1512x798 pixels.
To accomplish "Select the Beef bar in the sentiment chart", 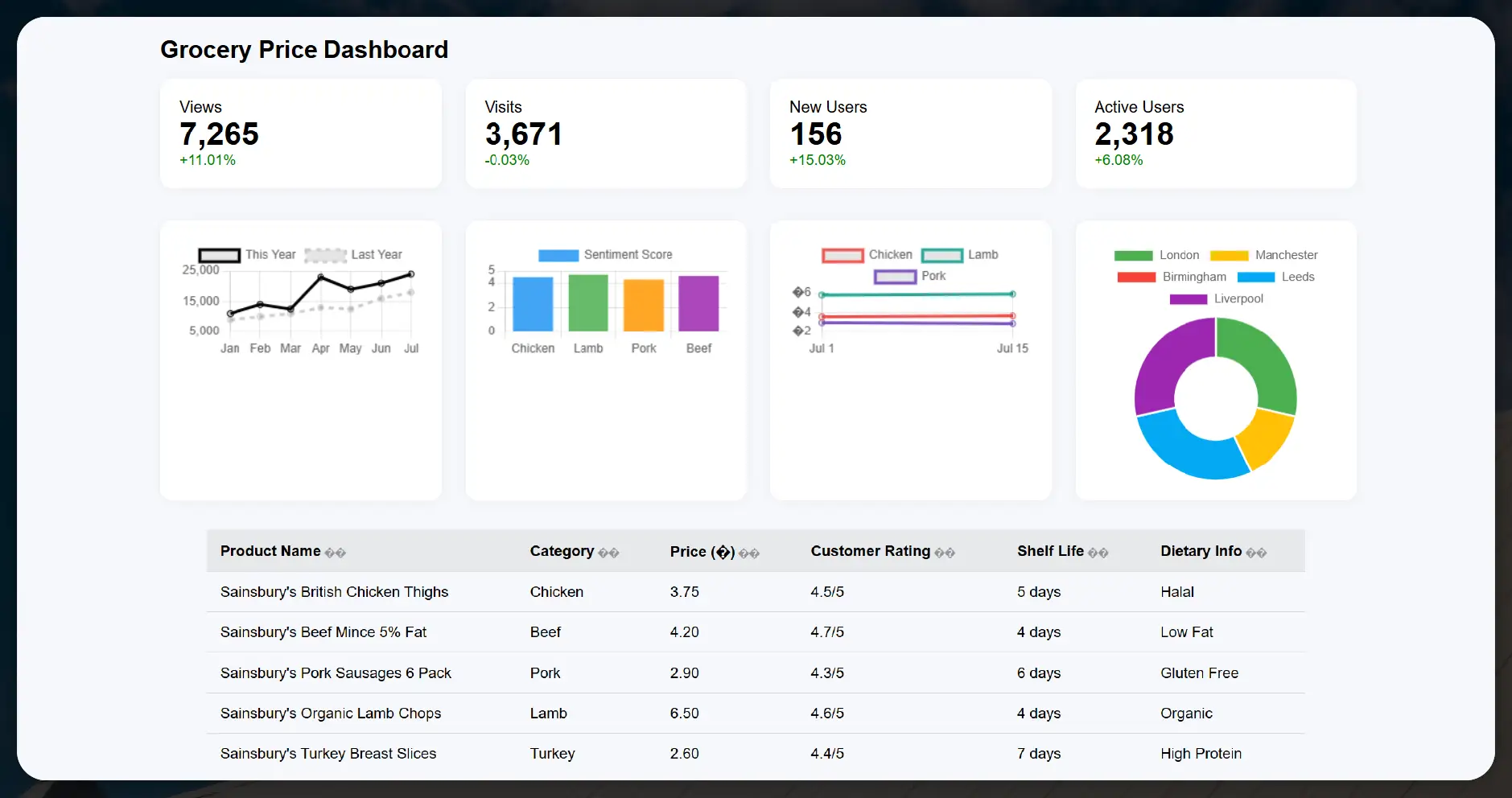I will (698, 306).
